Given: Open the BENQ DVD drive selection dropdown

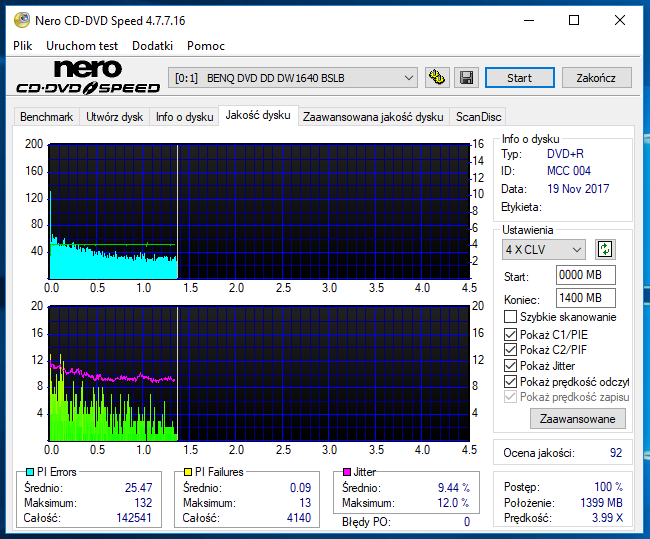Looking at the screenshot, I should point(293,78).
